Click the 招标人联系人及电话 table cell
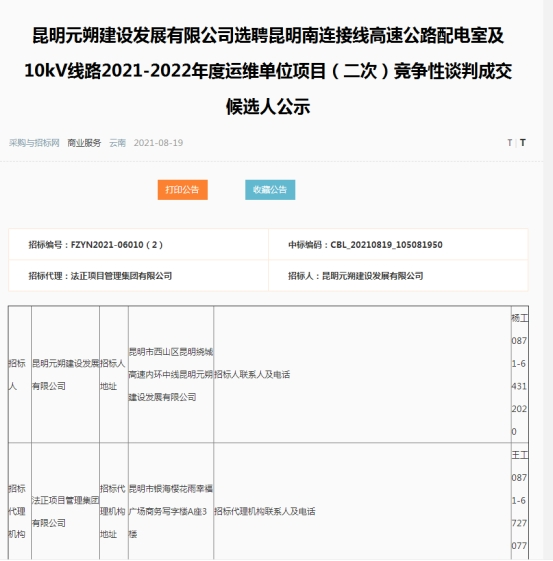The width and height of the screenshot is (553, 561). point(362,374)
